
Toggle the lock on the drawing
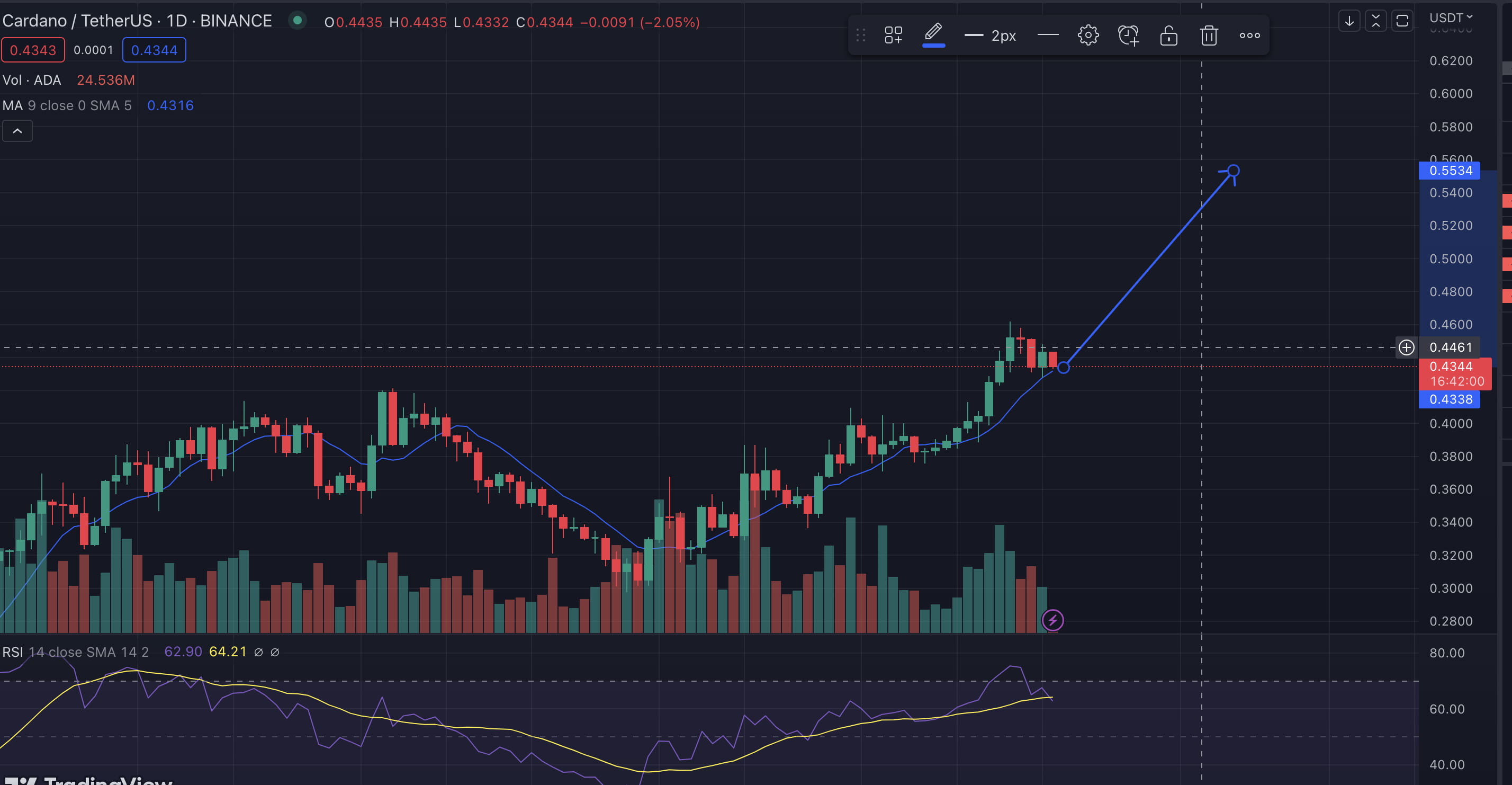1168,35
